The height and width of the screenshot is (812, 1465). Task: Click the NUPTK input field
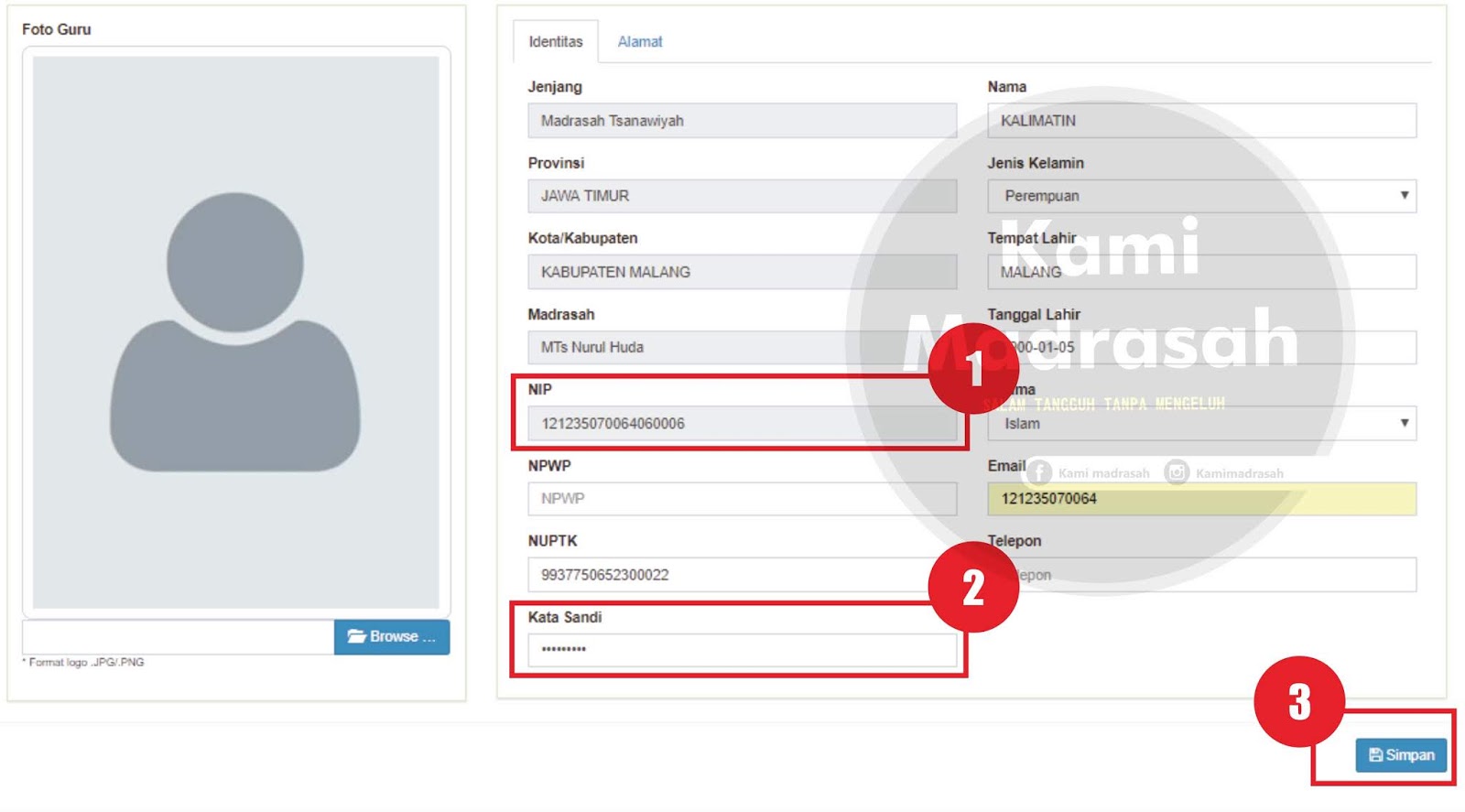[743, 575]
